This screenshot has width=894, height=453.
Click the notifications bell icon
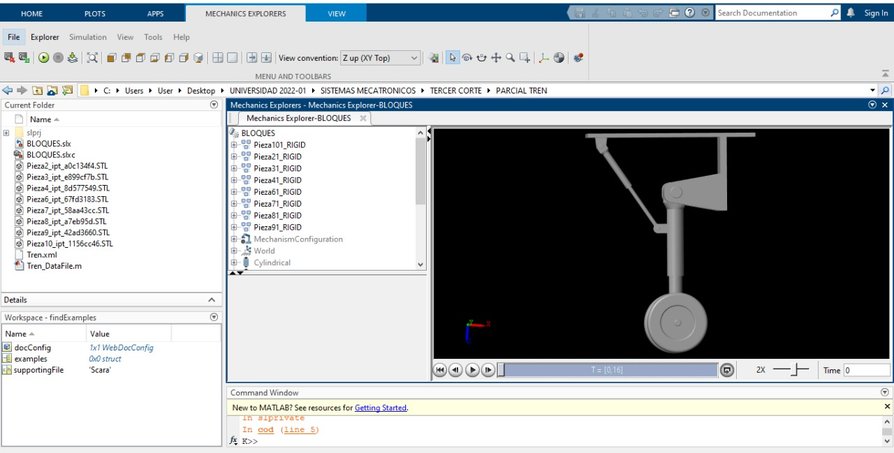pyautogui.click(x=851, y=13)
